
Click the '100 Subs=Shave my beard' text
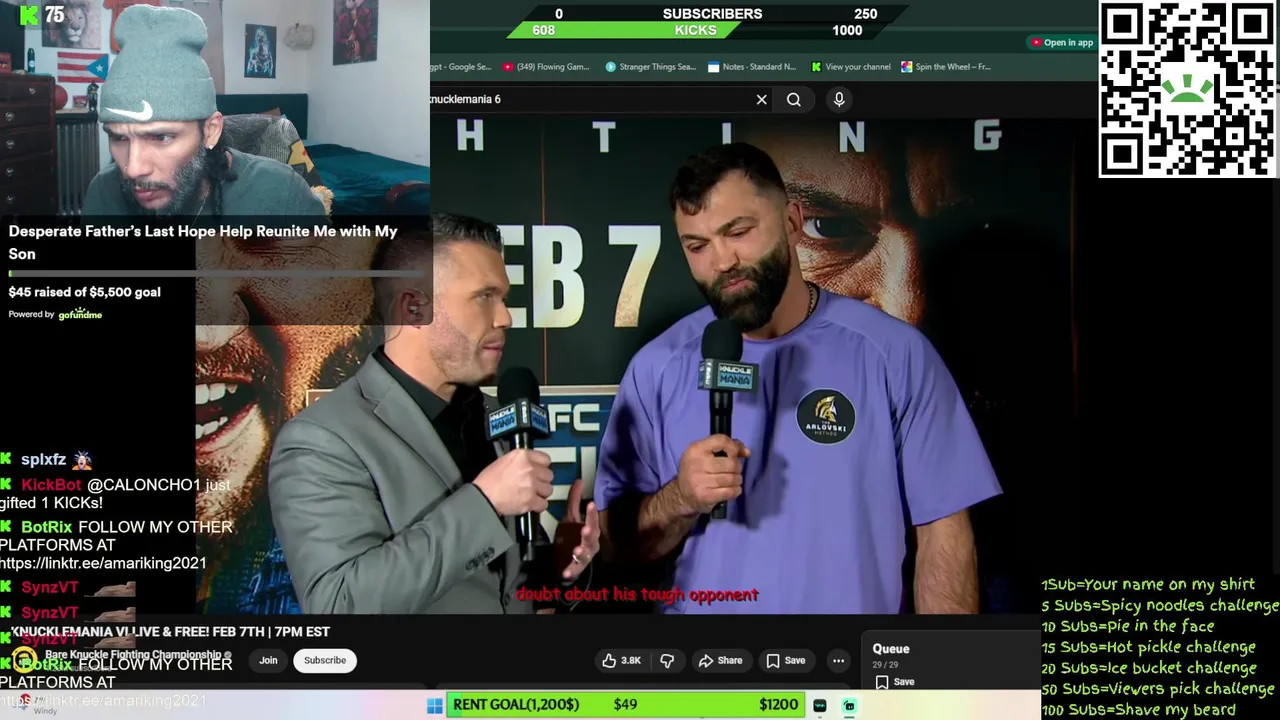click(x=1139, y=710)
